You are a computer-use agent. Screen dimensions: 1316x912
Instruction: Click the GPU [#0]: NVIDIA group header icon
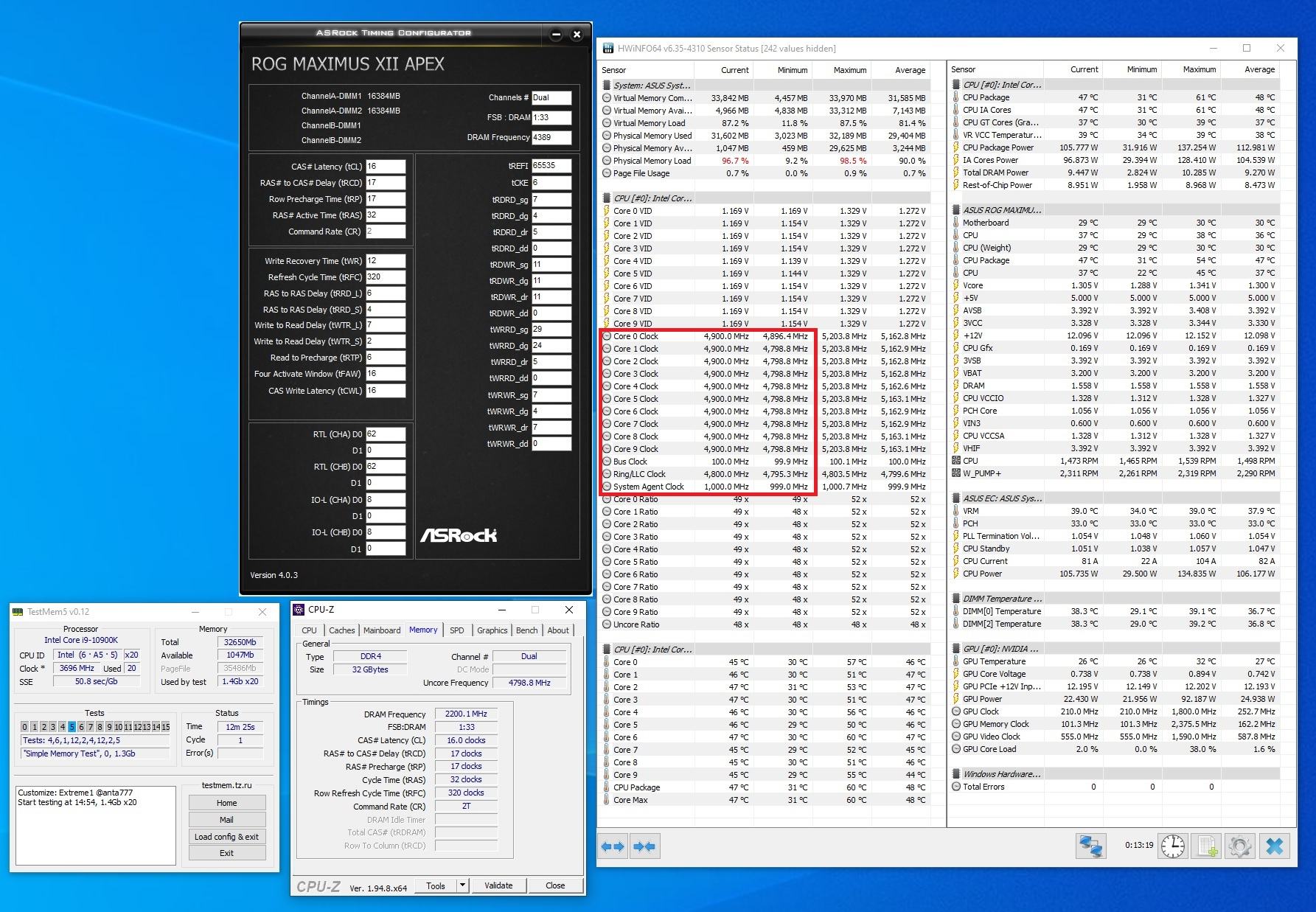pyautogui.click(x=956, y=649)
